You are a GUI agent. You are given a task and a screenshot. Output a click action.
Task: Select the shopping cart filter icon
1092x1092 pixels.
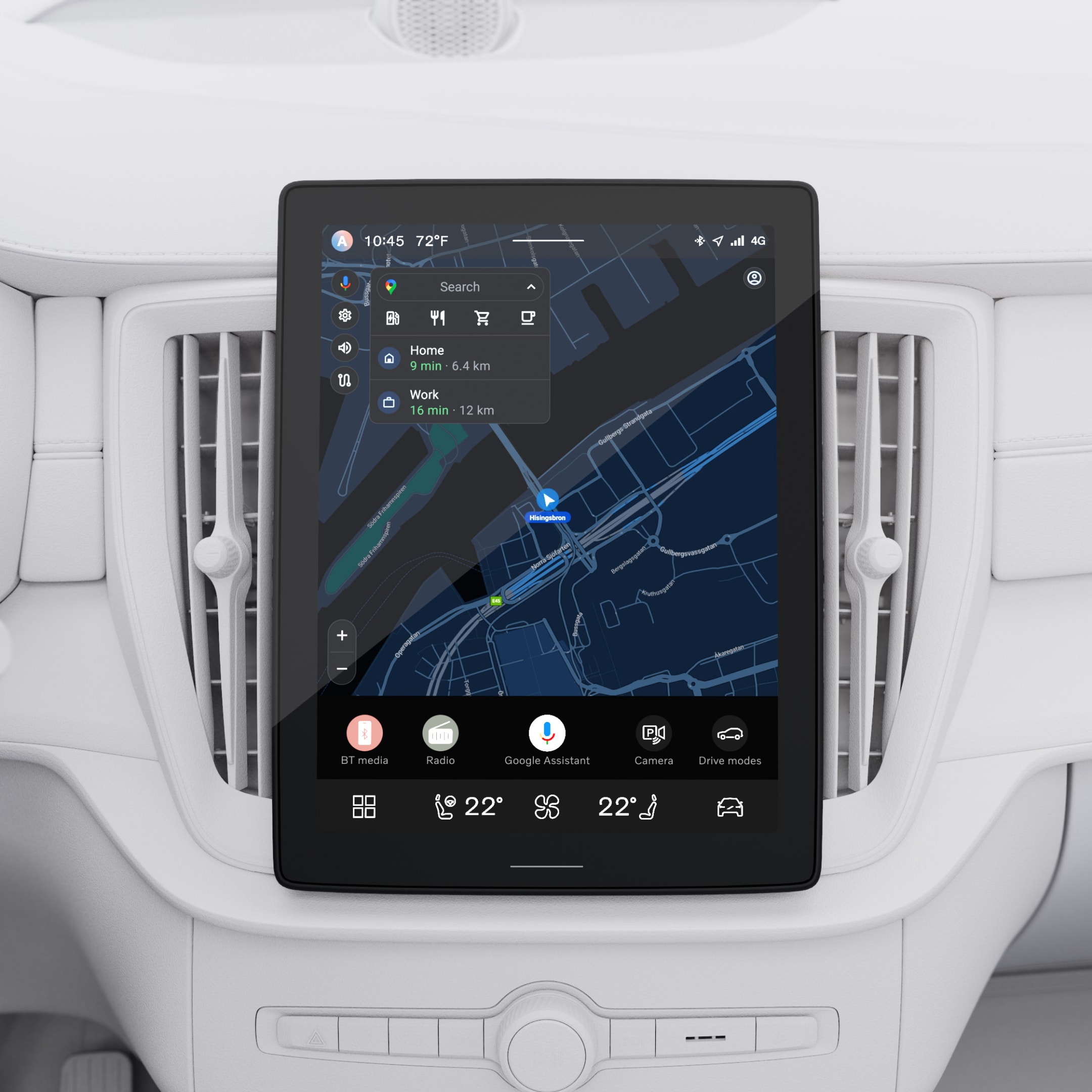pyautogui.click(x=480, y=316)
